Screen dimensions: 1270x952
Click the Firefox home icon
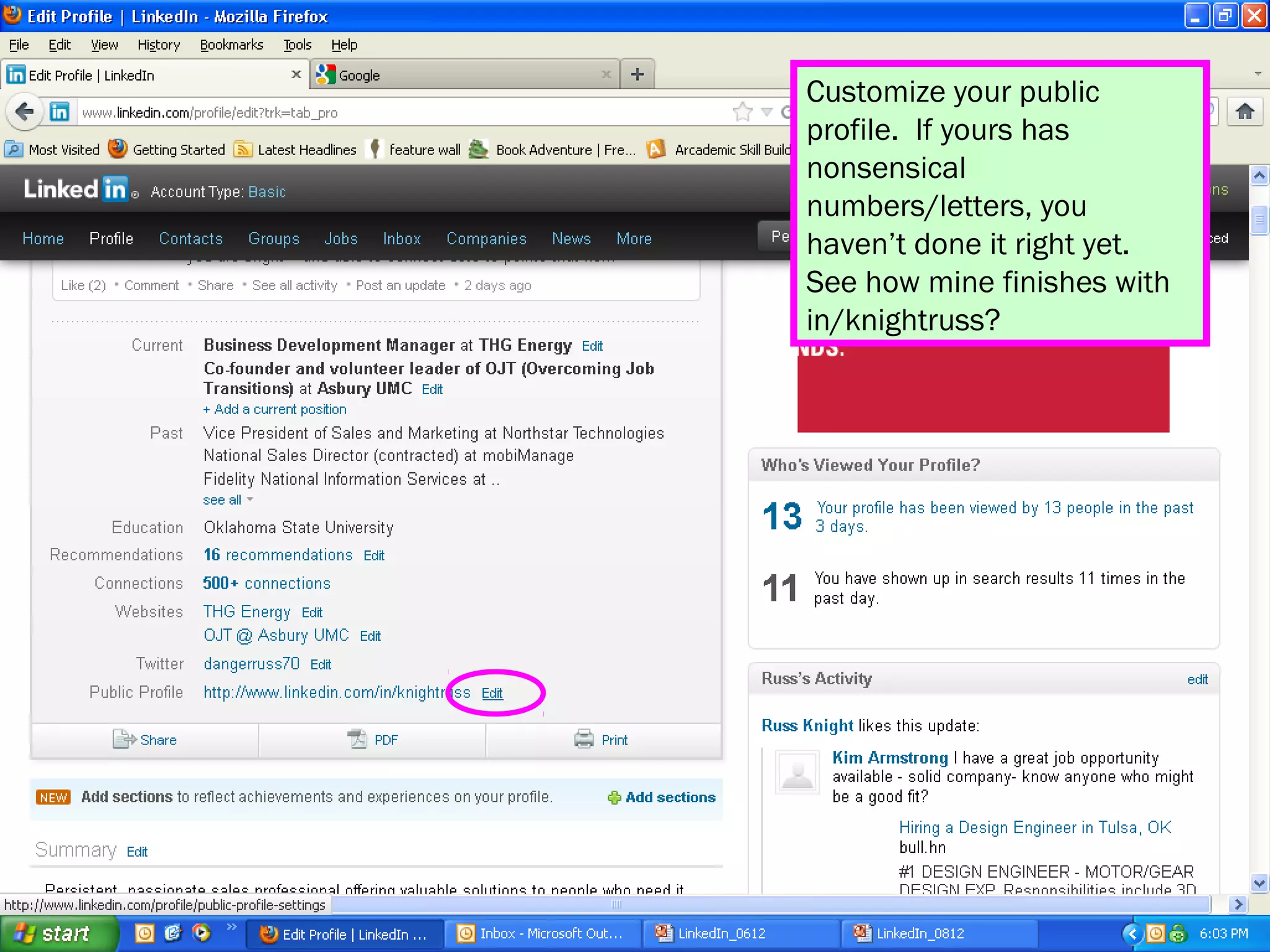[x=1245, y=112]
